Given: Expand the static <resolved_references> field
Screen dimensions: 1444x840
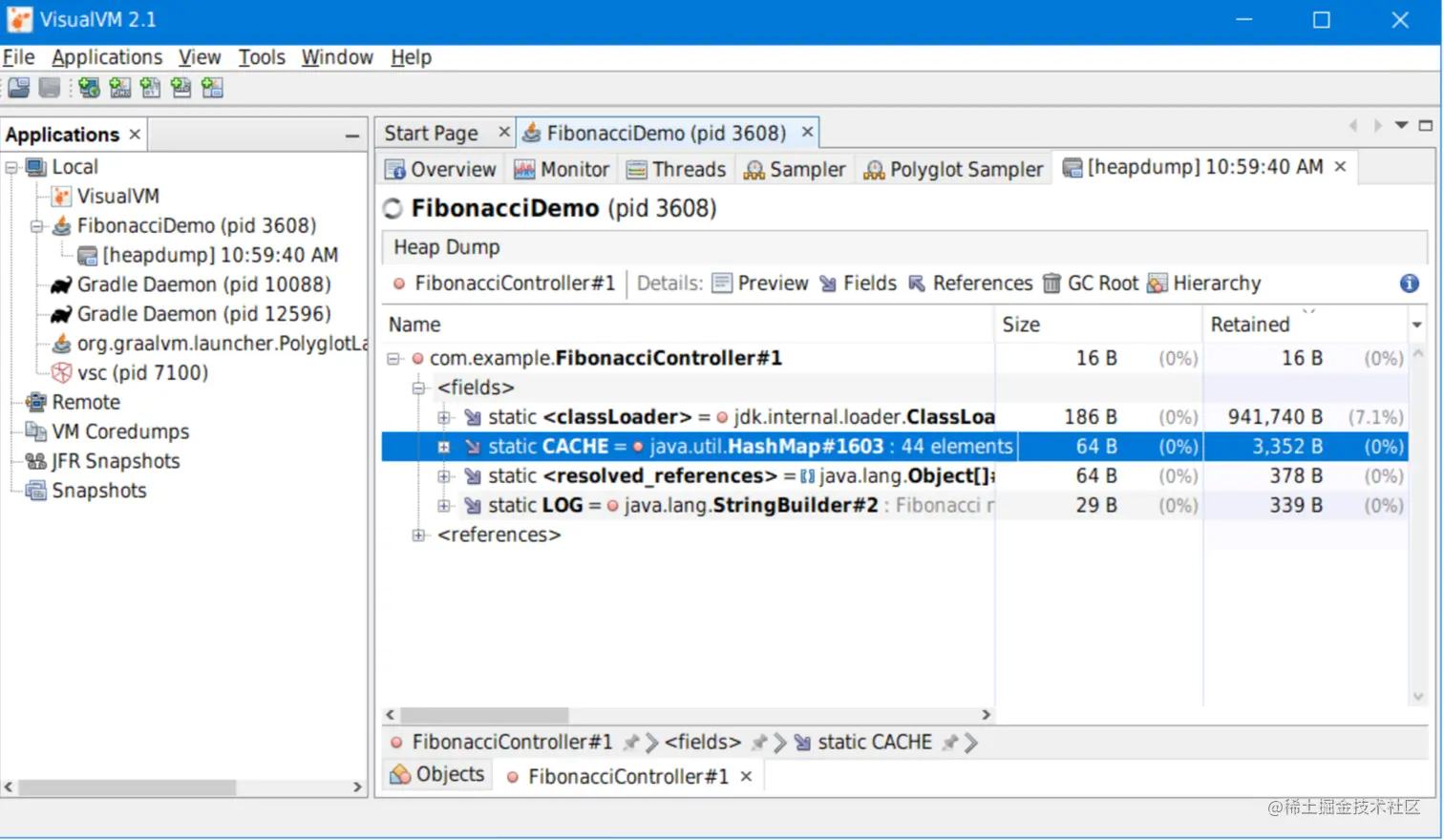Looking at the screenshot, I should point(444,476).
